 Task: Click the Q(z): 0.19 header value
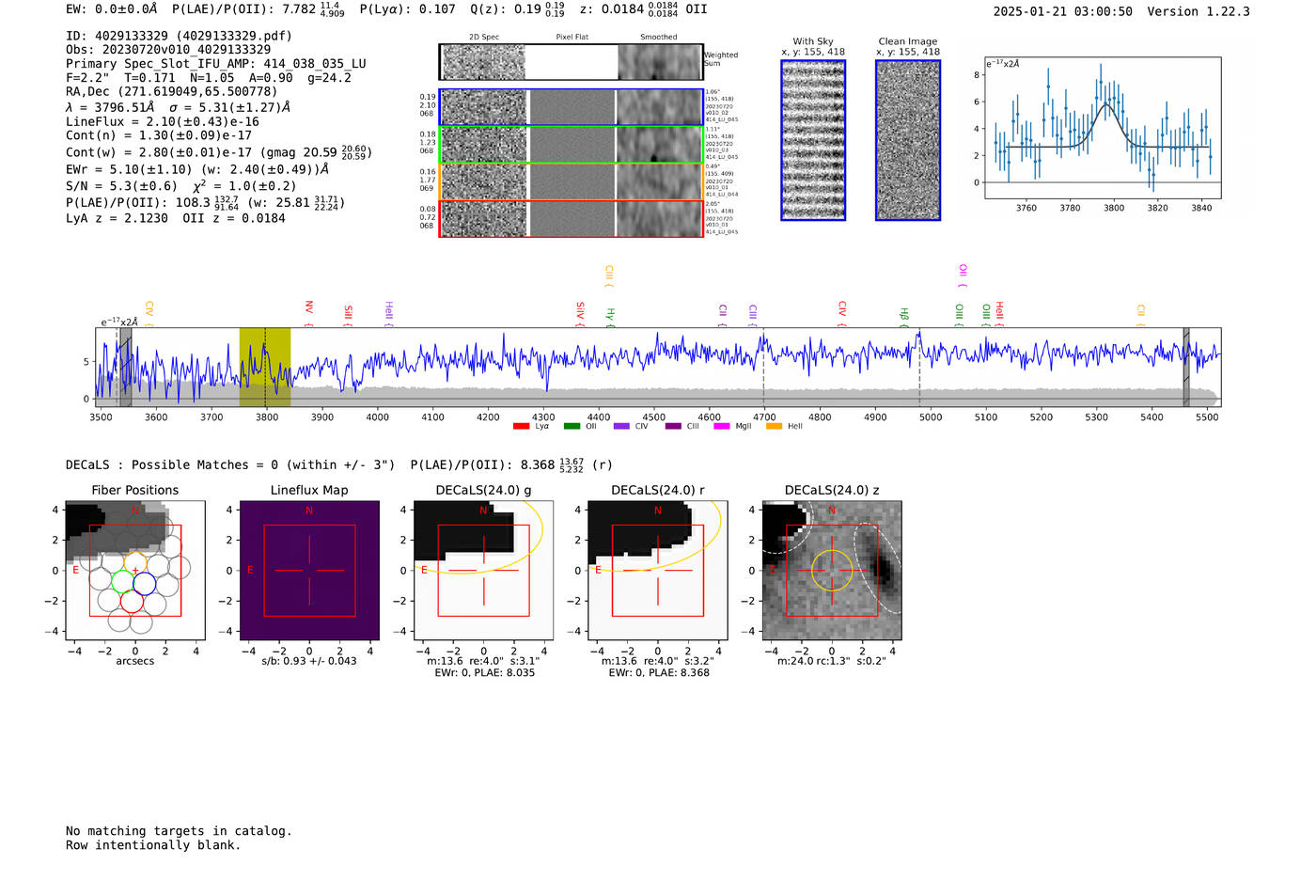518,9
